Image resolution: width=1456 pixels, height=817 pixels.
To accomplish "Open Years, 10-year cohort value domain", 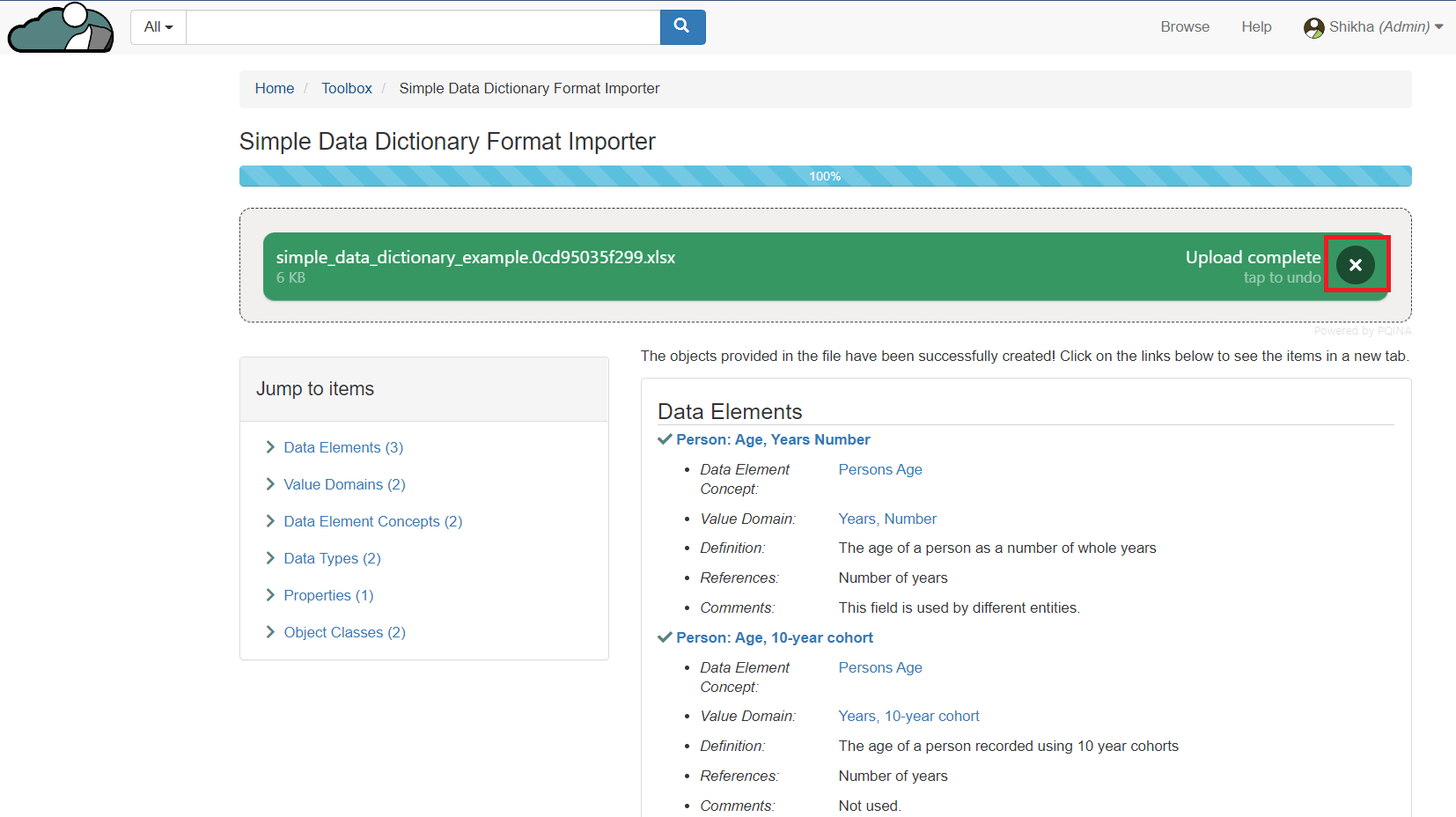I will (908, 716).
